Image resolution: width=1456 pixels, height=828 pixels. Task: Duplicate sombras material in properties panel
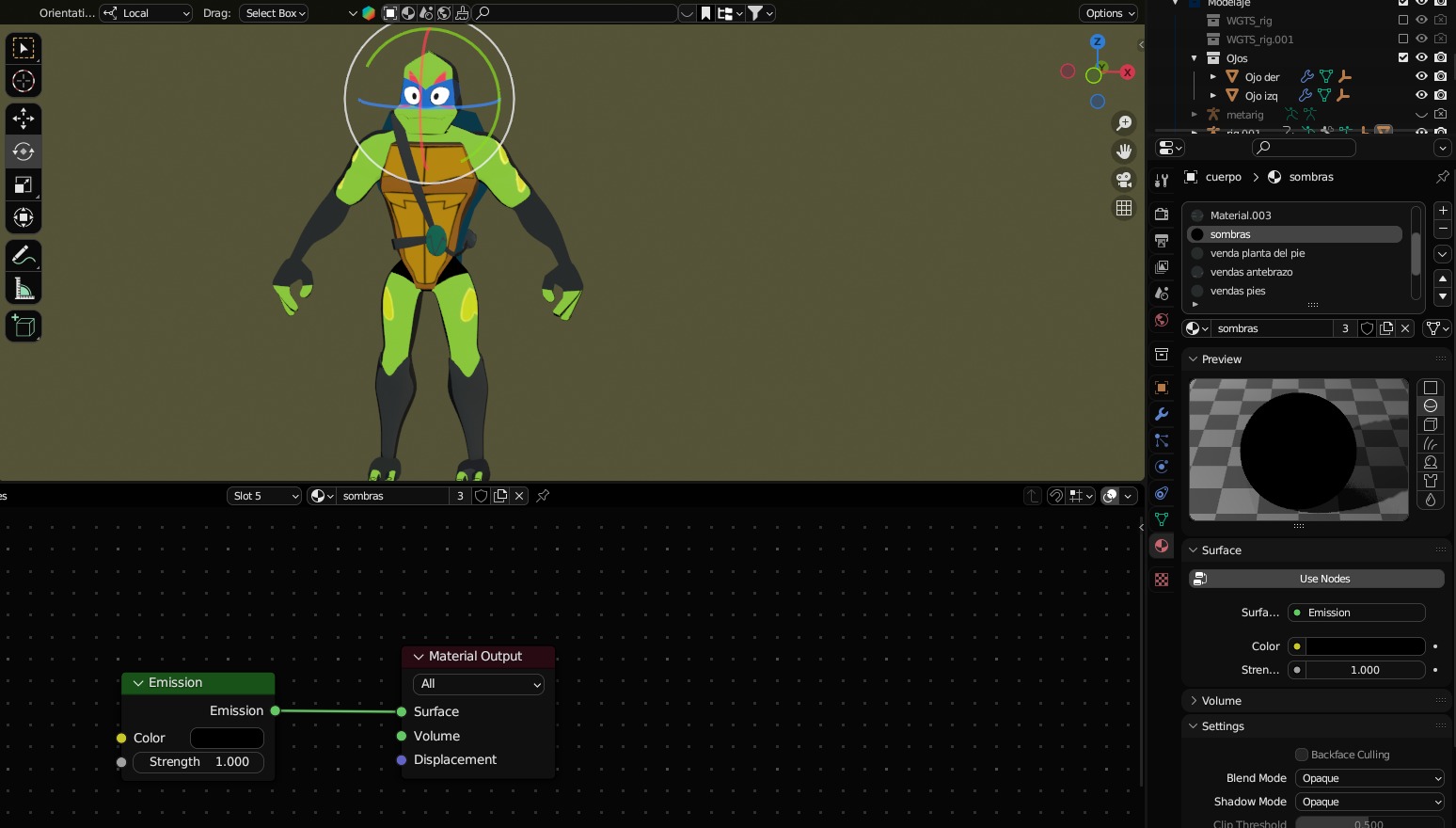(1386, 328)
